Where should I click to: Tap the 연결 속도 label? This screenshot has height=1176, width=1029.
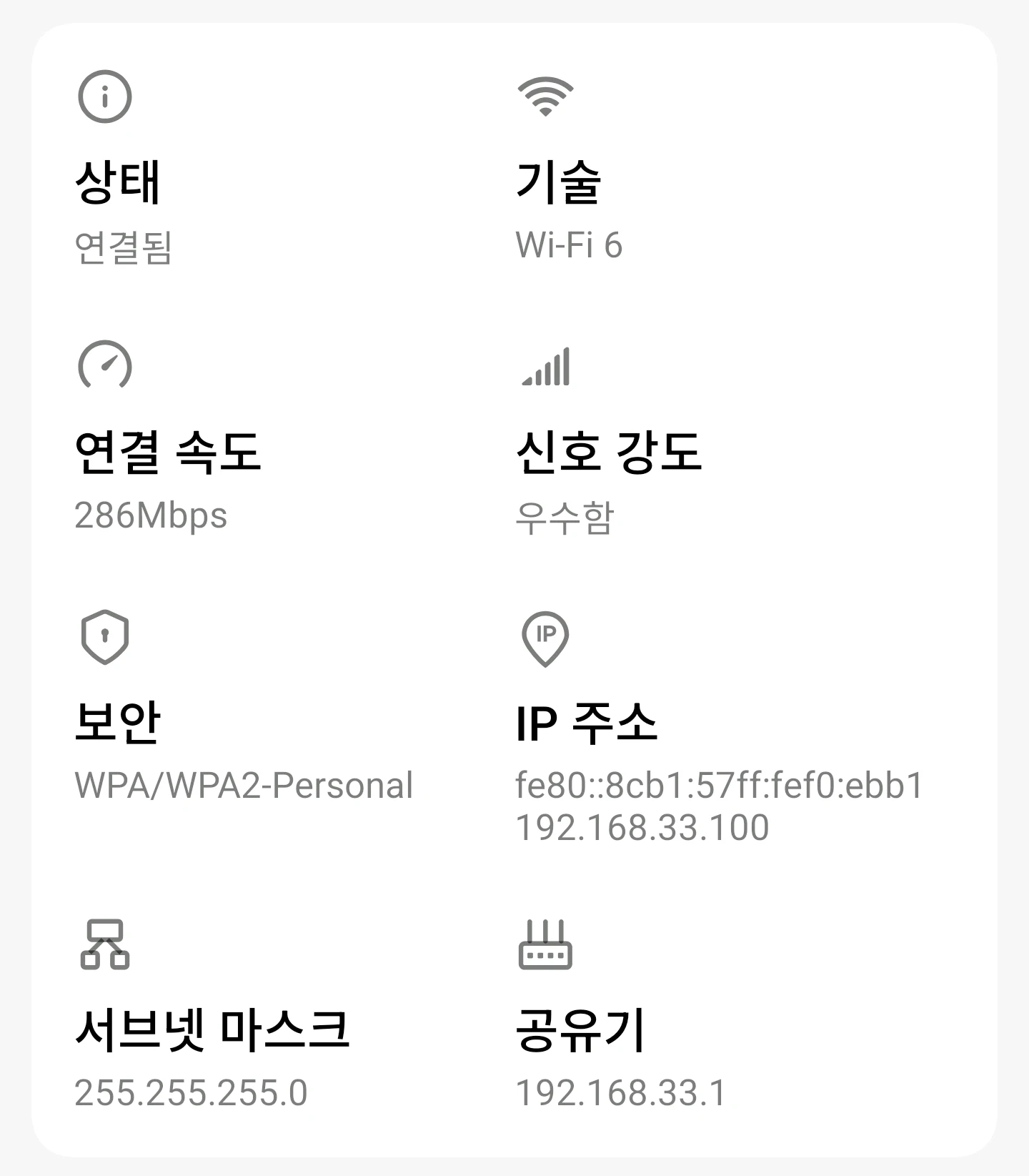point(168,452)
